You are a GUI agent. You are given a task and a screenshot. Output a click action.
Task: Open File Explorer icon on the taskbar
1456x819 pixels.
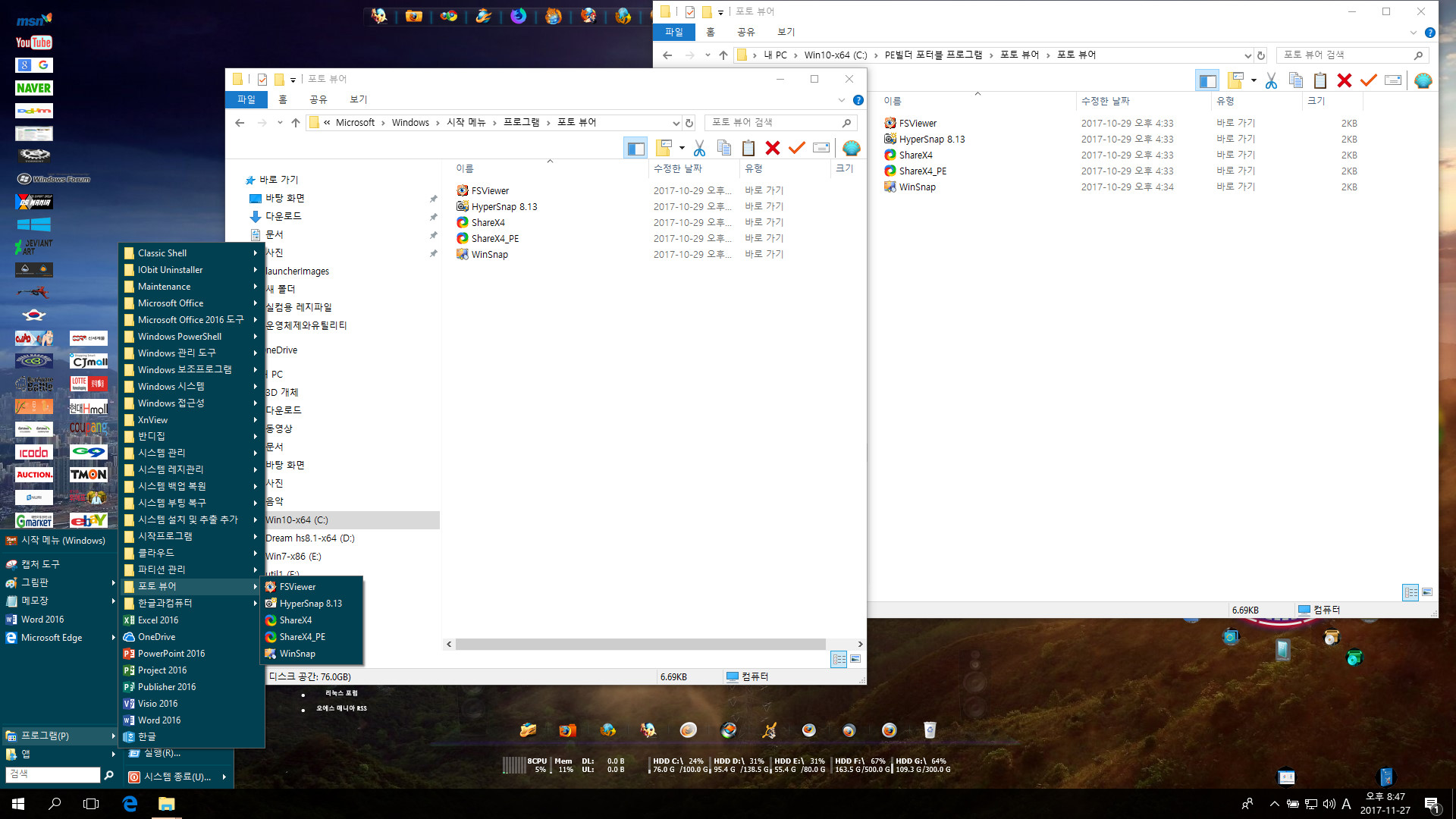166,804
